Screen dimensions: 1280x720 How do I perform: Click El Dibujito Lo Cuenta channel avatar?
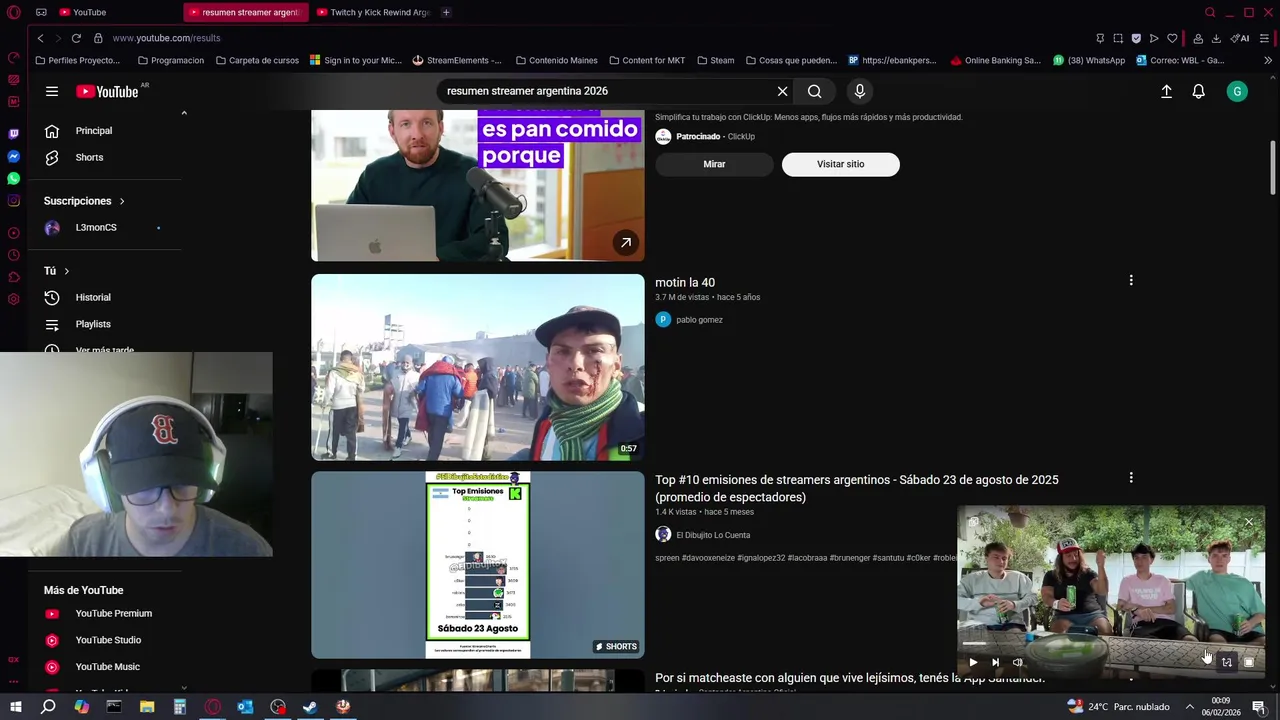point(663,534)
